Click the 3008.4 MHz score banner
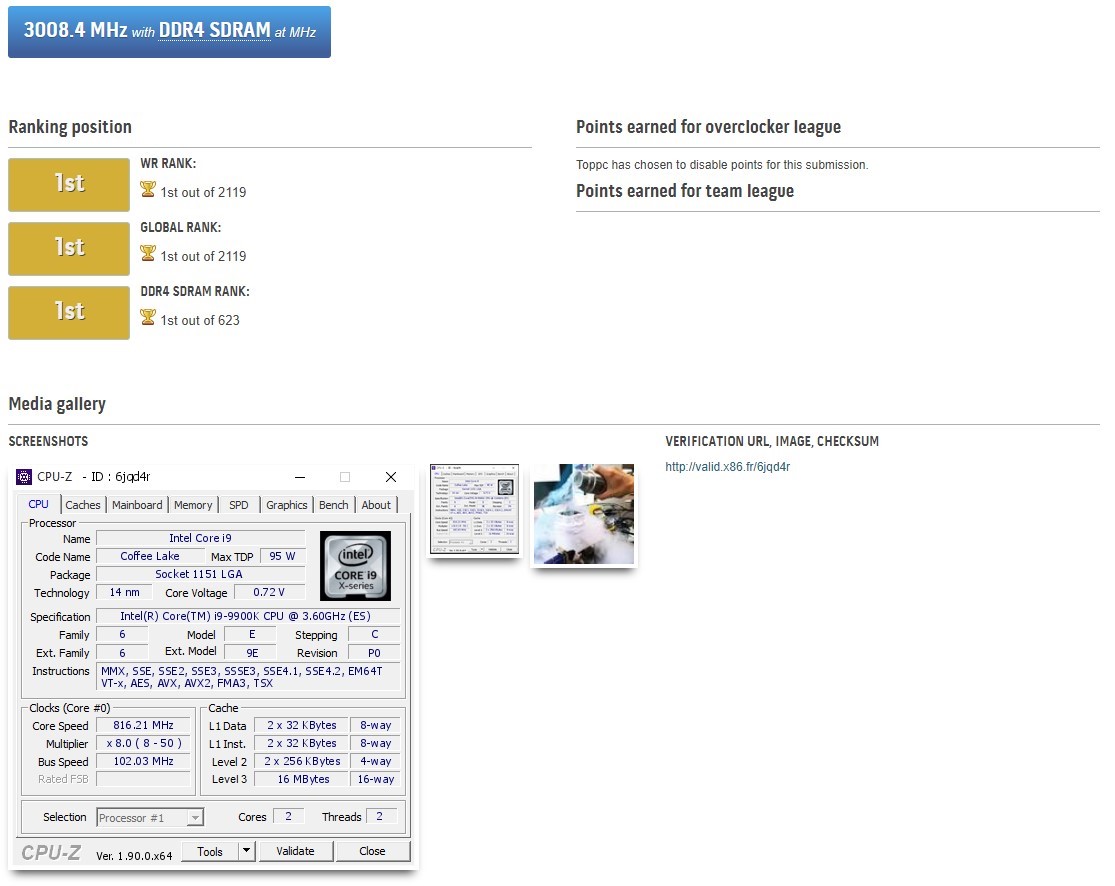The height and width of the screenshot is (886, 1115). pyautogui.click(x=169, y=31)
